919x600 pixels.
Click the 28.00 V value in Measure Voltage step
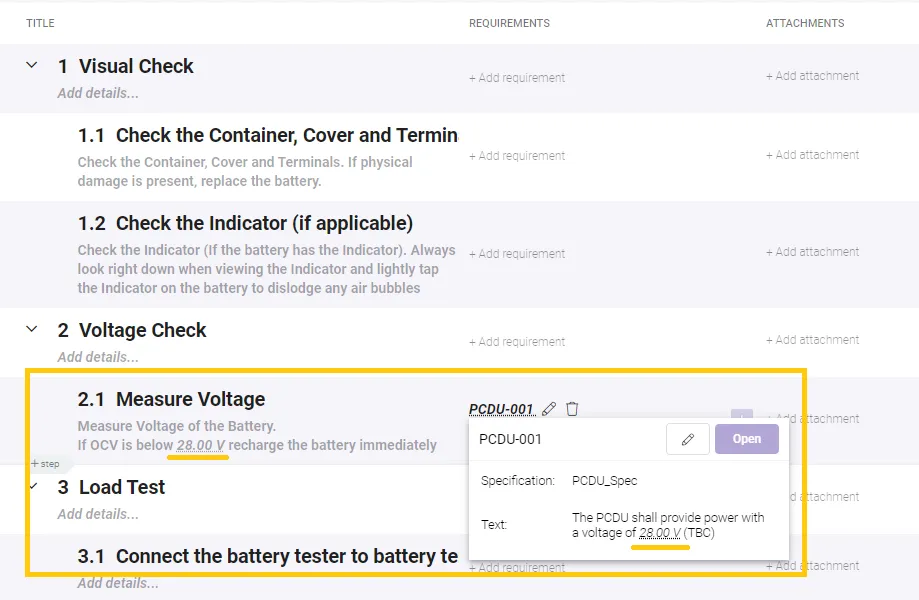point(200,445)
